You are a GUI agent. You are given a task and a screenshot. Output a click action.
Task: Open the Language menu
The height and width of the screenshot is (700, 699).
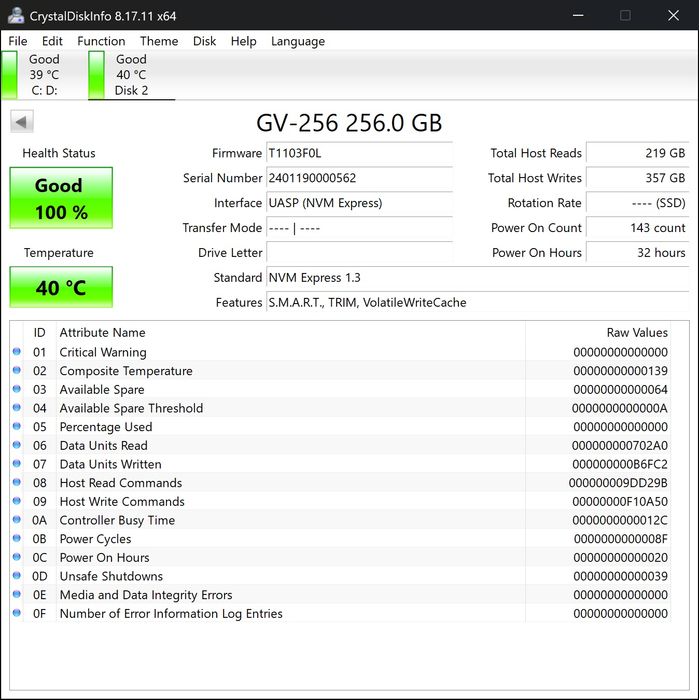[298, 41]
